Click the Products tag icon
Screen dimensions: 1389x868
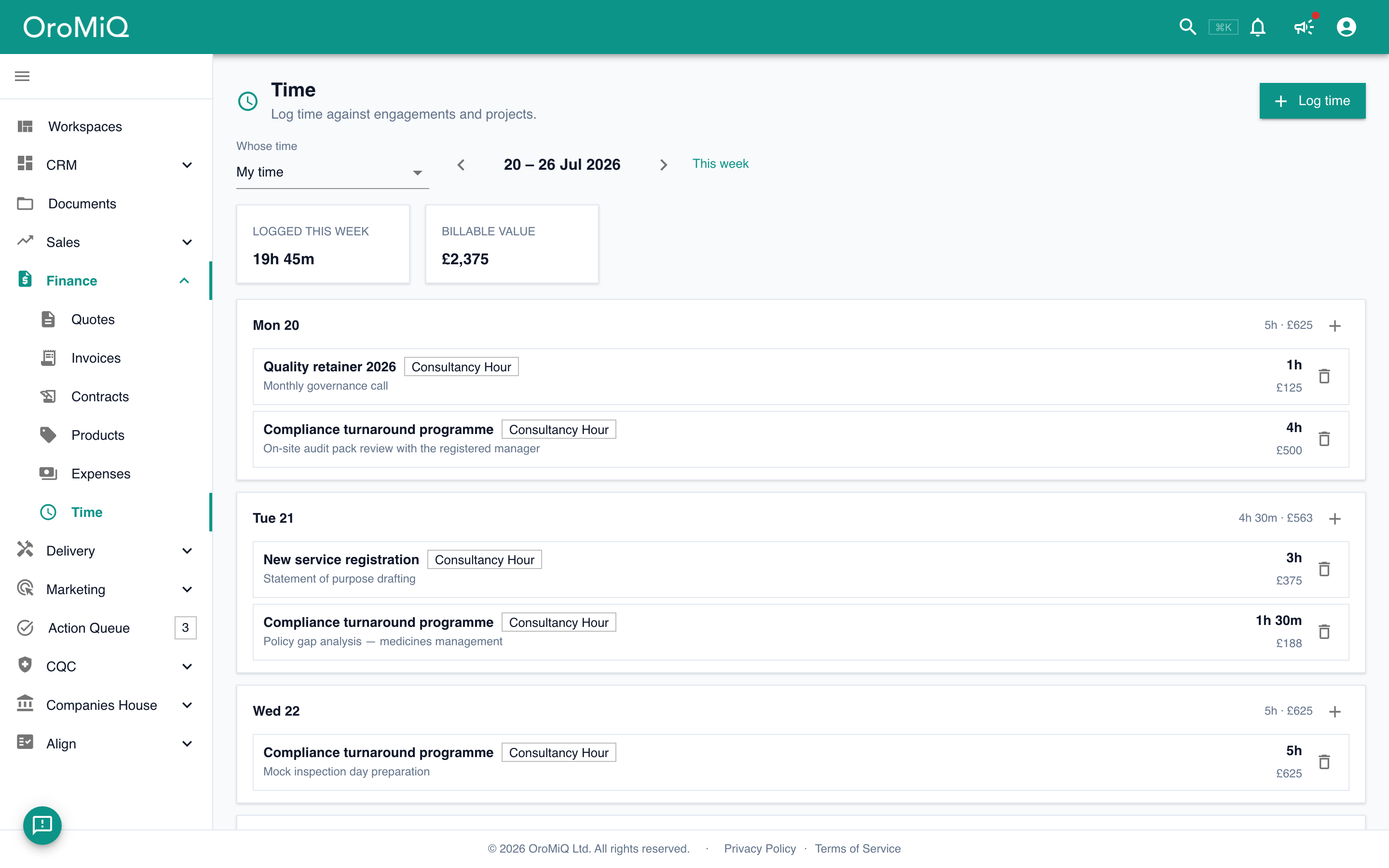(48, 434)
